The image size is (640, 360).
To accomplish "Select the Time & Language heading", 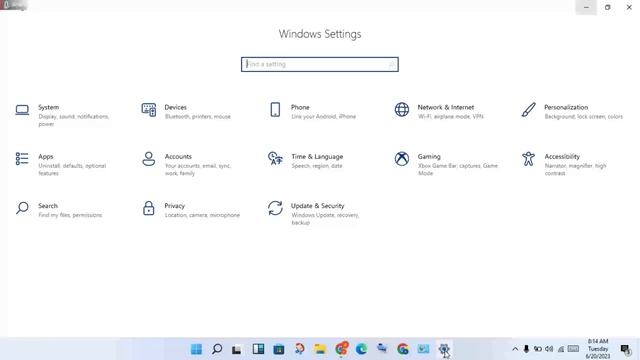I will pyautogui.click(x=317, y=157).
